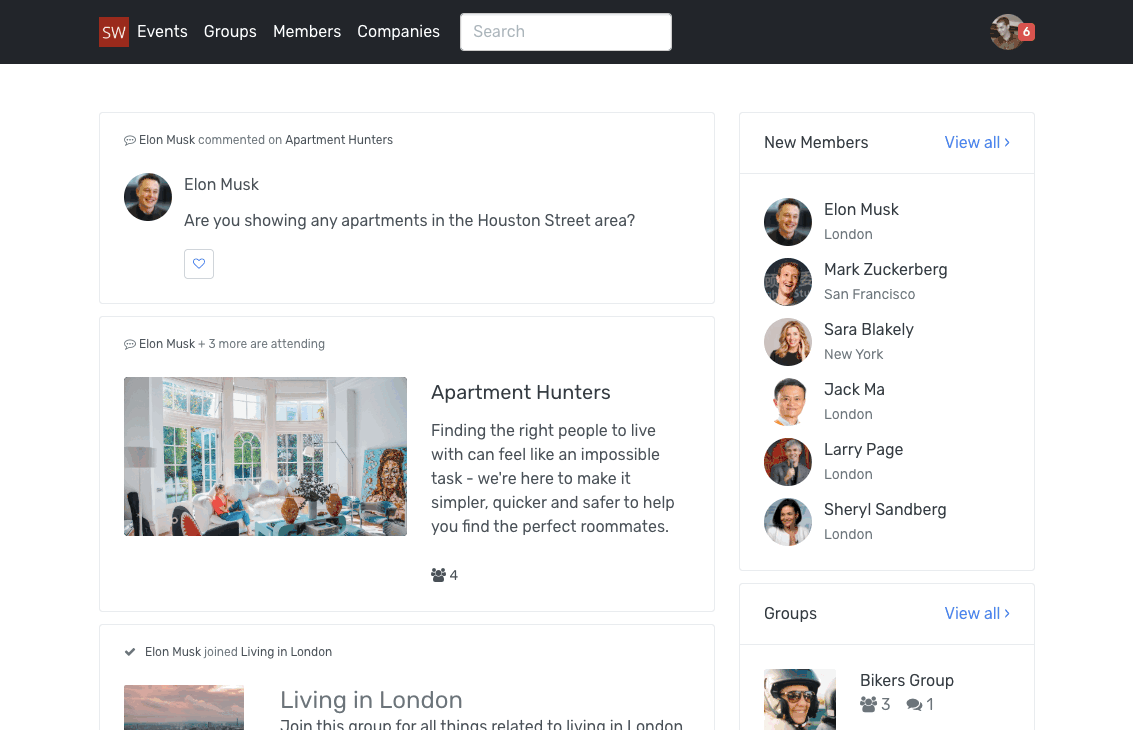
Task: Click Elon Musk's avatar in comment post
Action: click(148, 197)
